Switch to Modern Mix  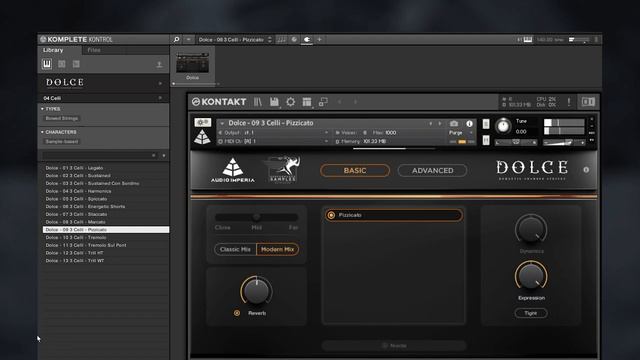point(278,249)
